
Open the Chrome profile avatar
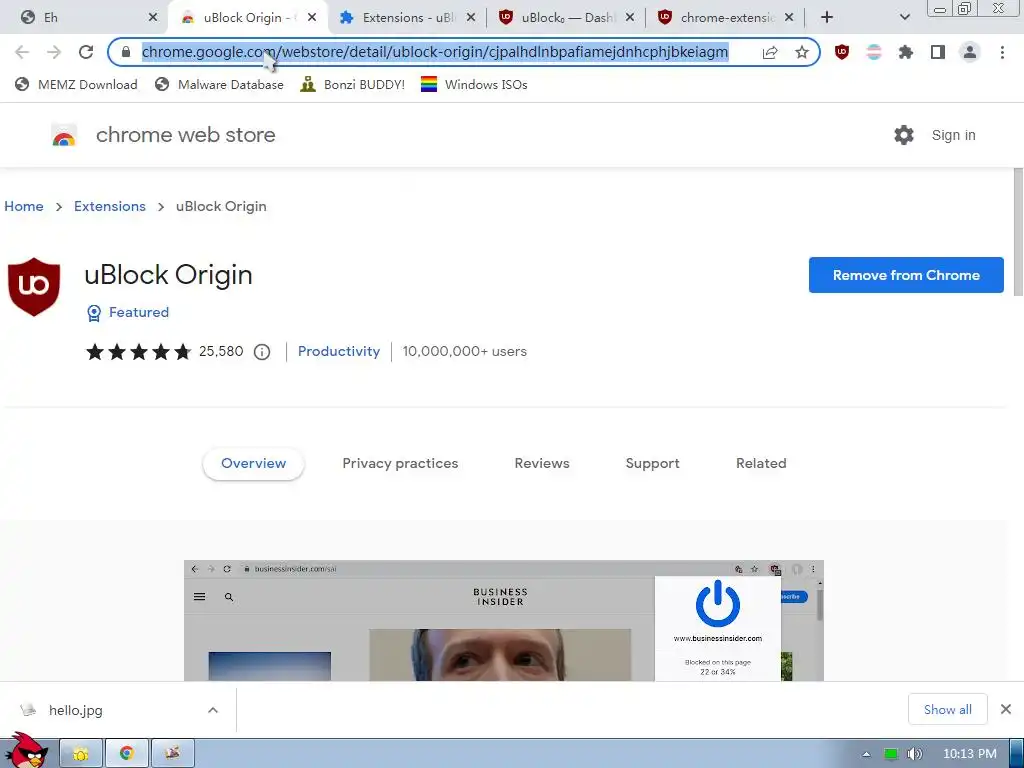pyautogui.click(x=970, y=52)
